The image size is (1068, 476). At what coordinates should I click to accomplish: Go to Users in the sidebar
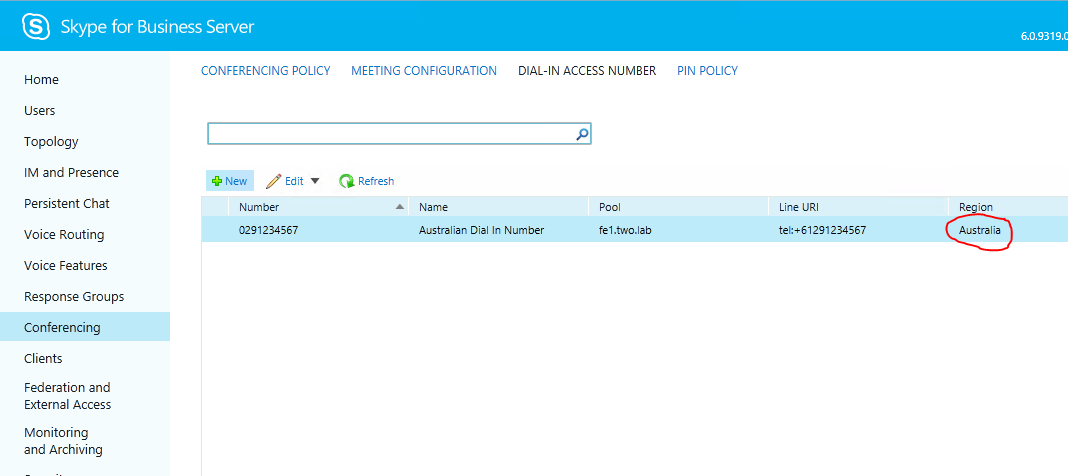[40, 111]
